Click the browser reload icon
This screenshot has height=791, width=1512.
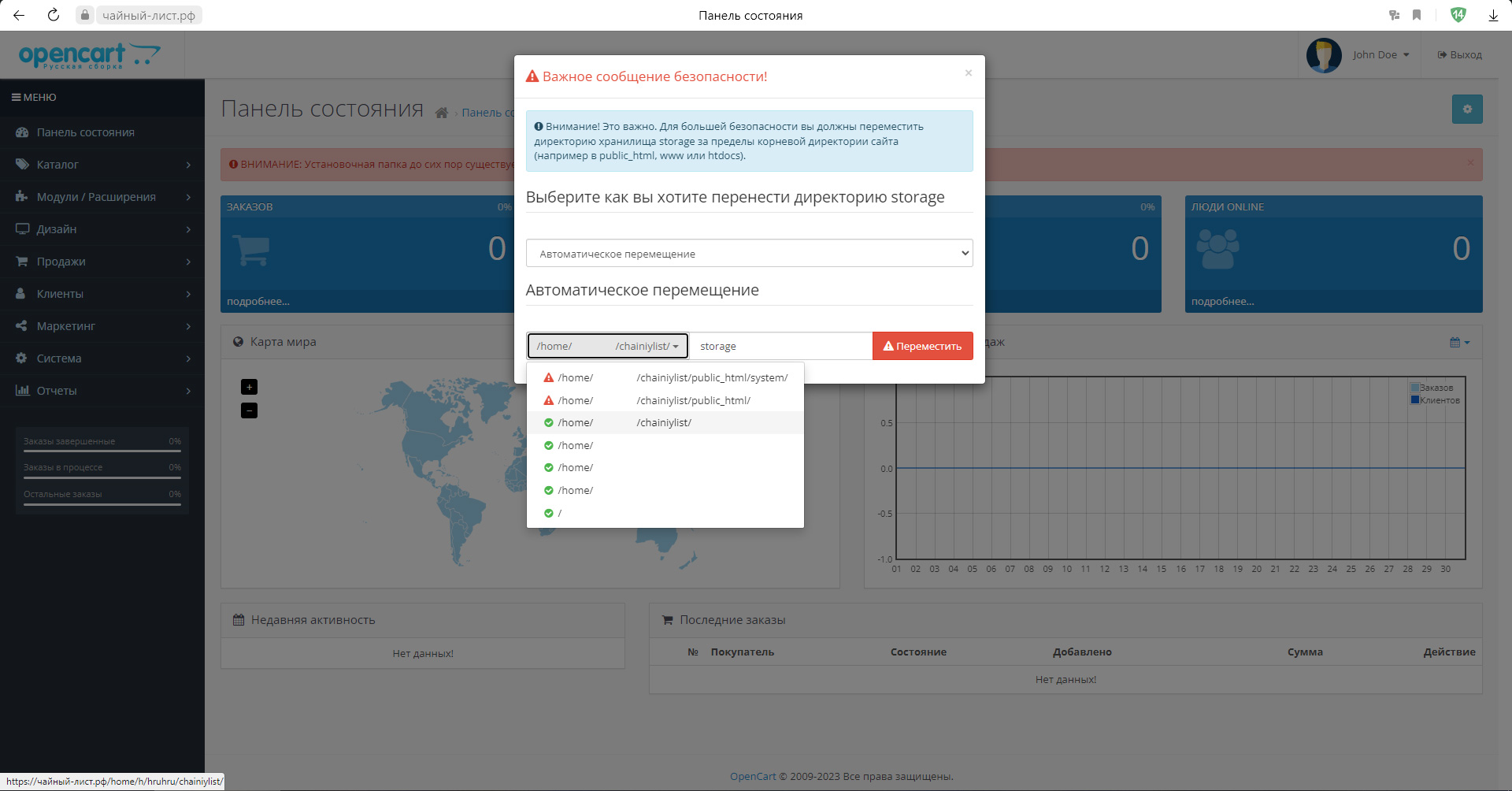tap(54, 15)
